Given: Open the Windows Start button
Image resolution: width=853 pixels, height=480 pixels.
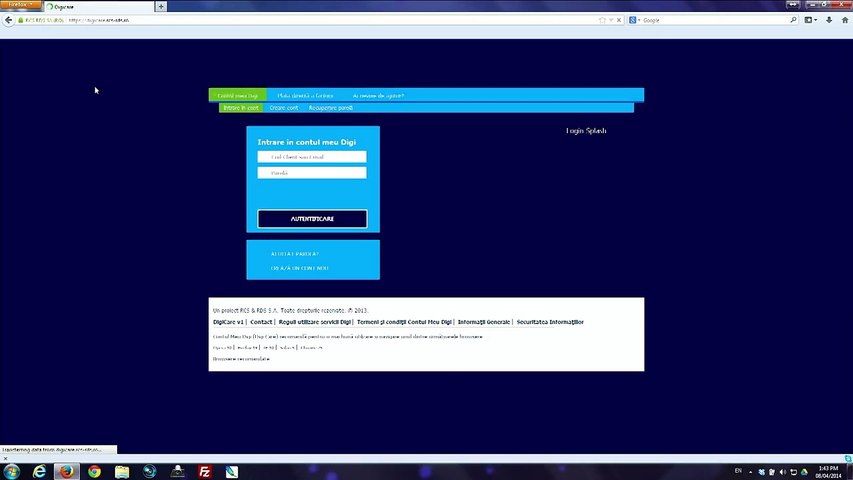Looking at the screenshot, I should click(11, 471).
